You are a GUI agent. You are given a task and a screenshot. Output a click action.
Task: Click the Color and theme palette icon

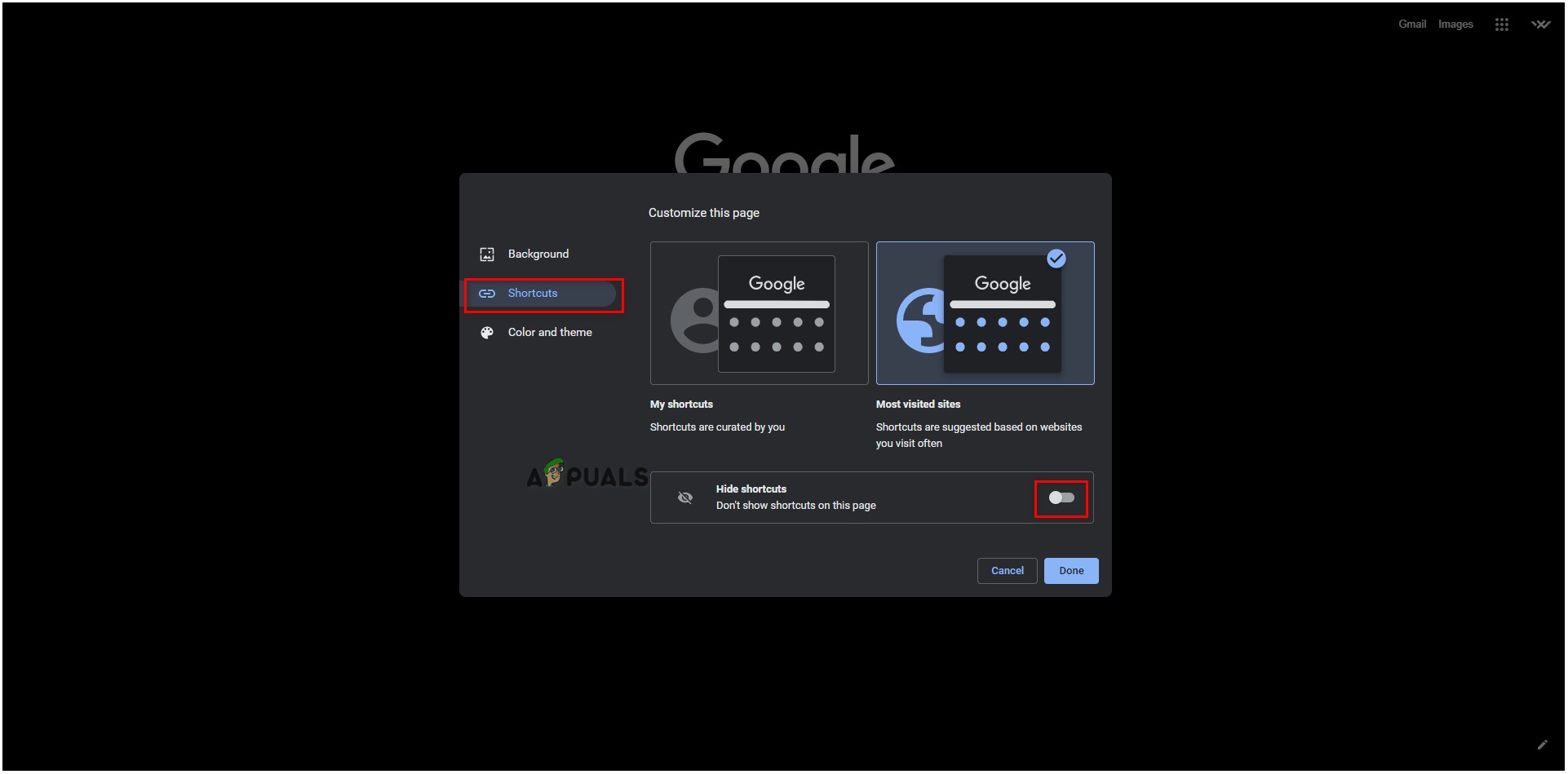coord(487,333)
